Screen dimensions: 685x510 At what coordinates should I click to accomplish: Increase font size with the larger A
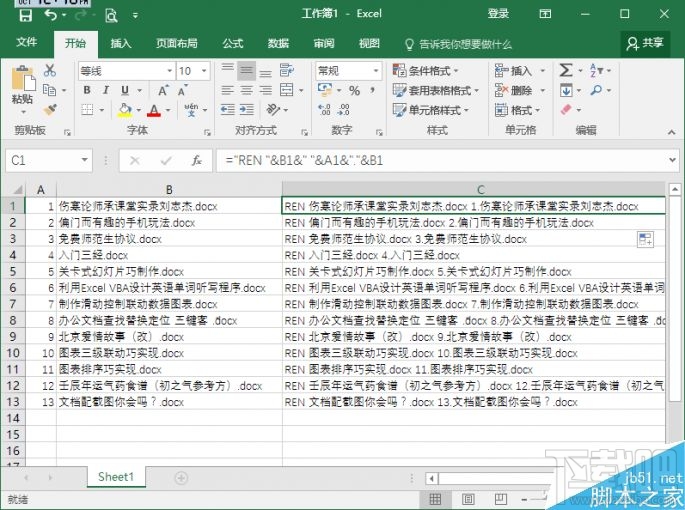tap(163, 91)
